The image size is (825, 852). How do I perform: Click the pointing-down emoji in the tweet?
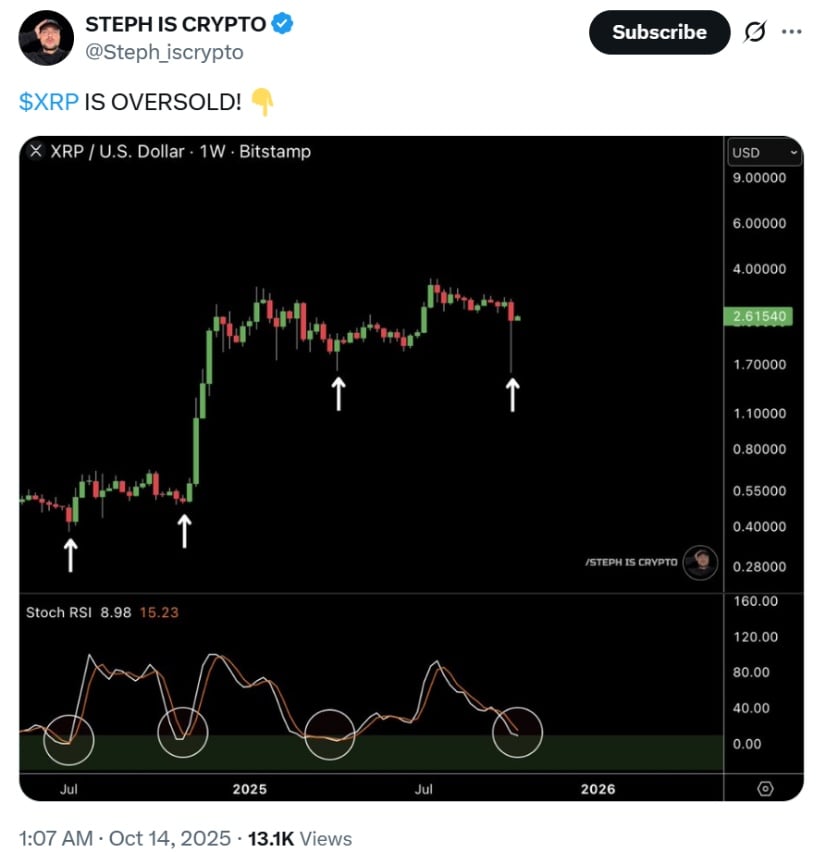(262, 101)
